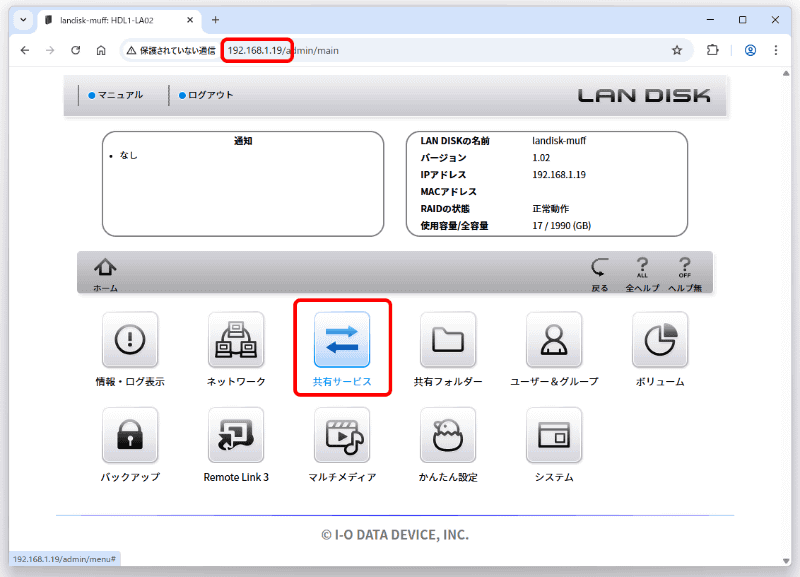The width and height of the screenshot is (800, 577).
Task: Open the Chrome browser menu
Action: click(x=777, y=49)
